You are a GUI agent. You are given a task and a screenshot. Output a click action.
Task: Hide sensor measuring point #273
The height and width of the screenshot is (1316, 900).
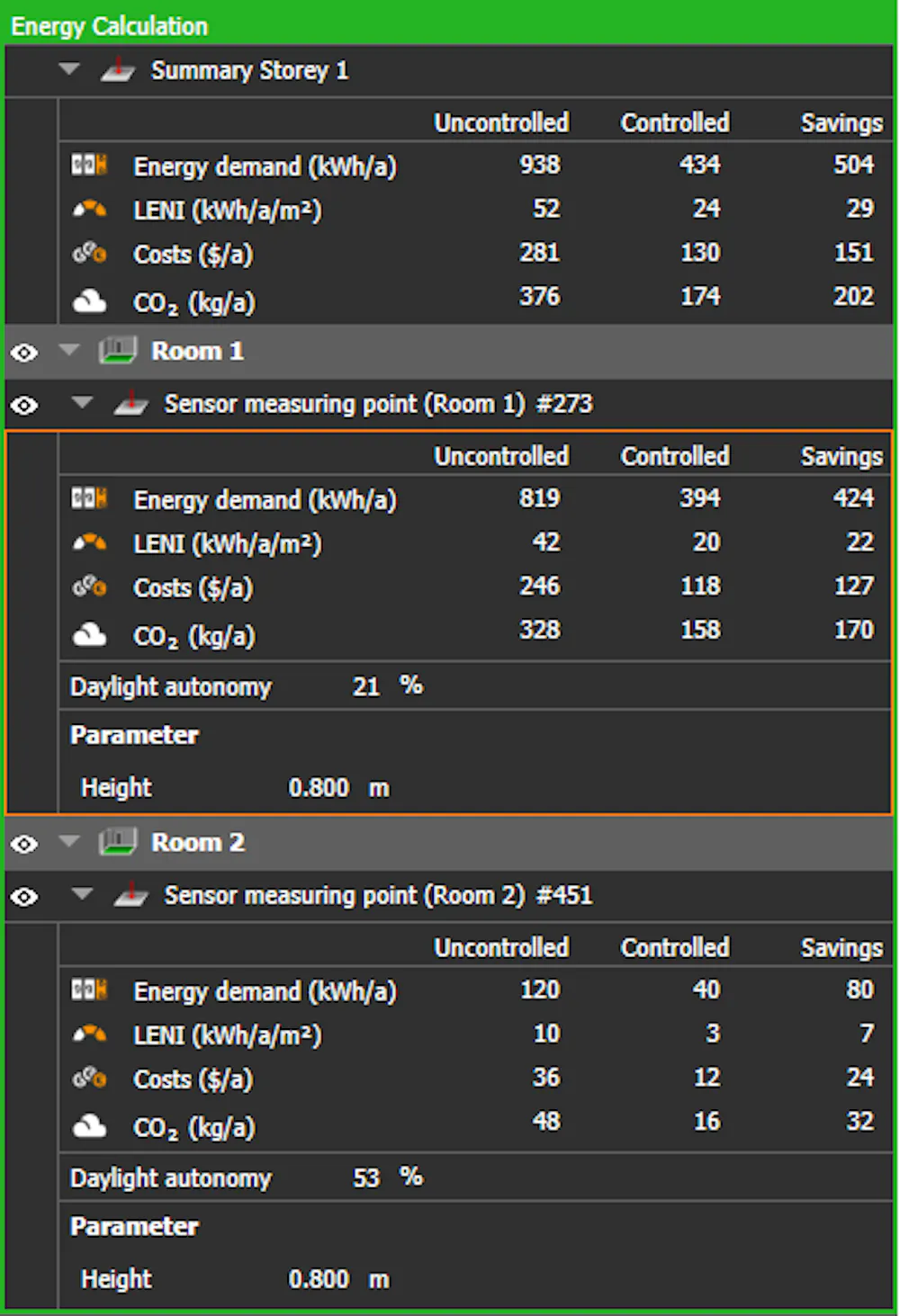(x=24, y=405)
